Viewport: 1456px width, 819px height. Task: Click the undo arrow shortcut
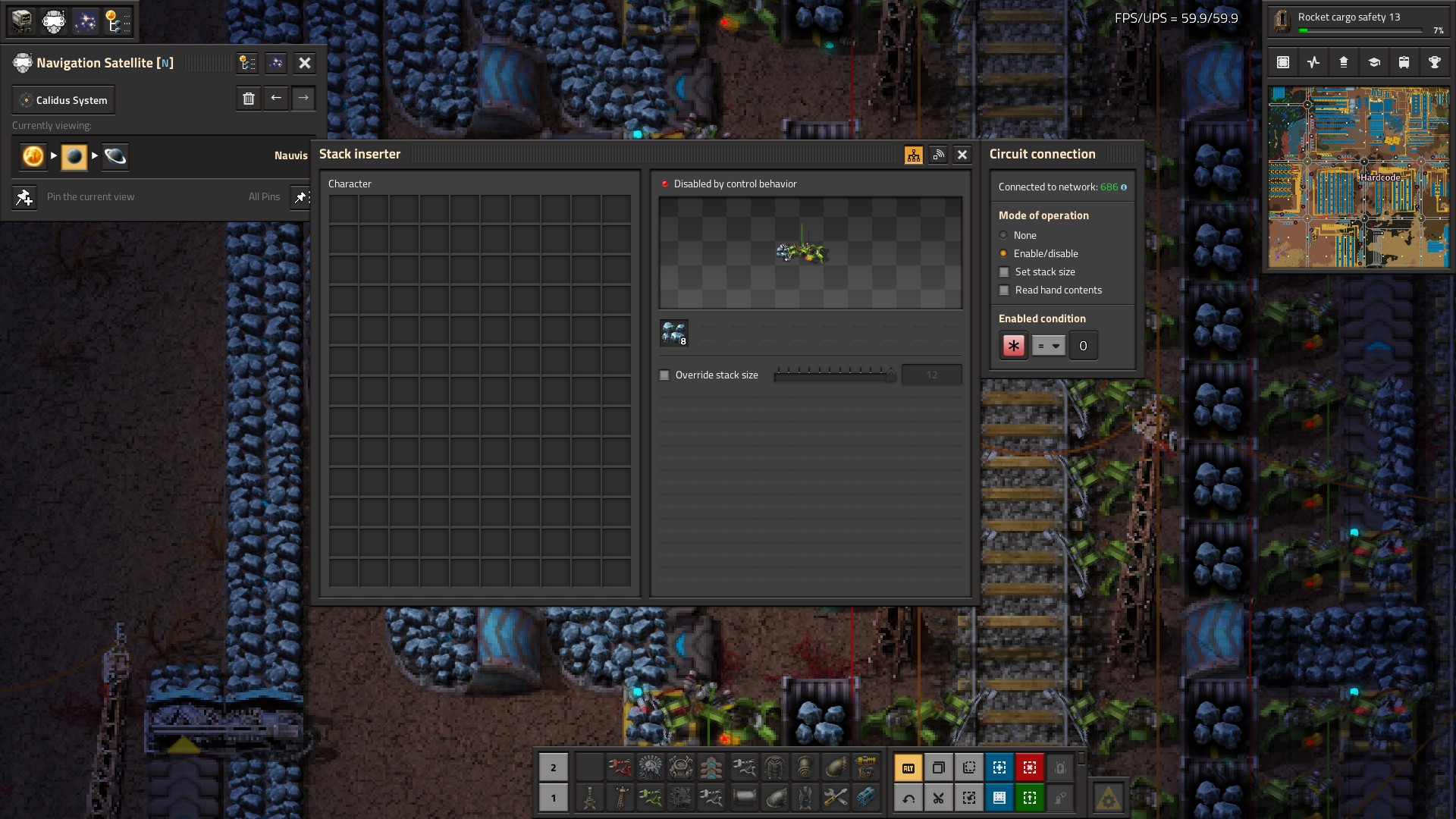pos(908,798)
